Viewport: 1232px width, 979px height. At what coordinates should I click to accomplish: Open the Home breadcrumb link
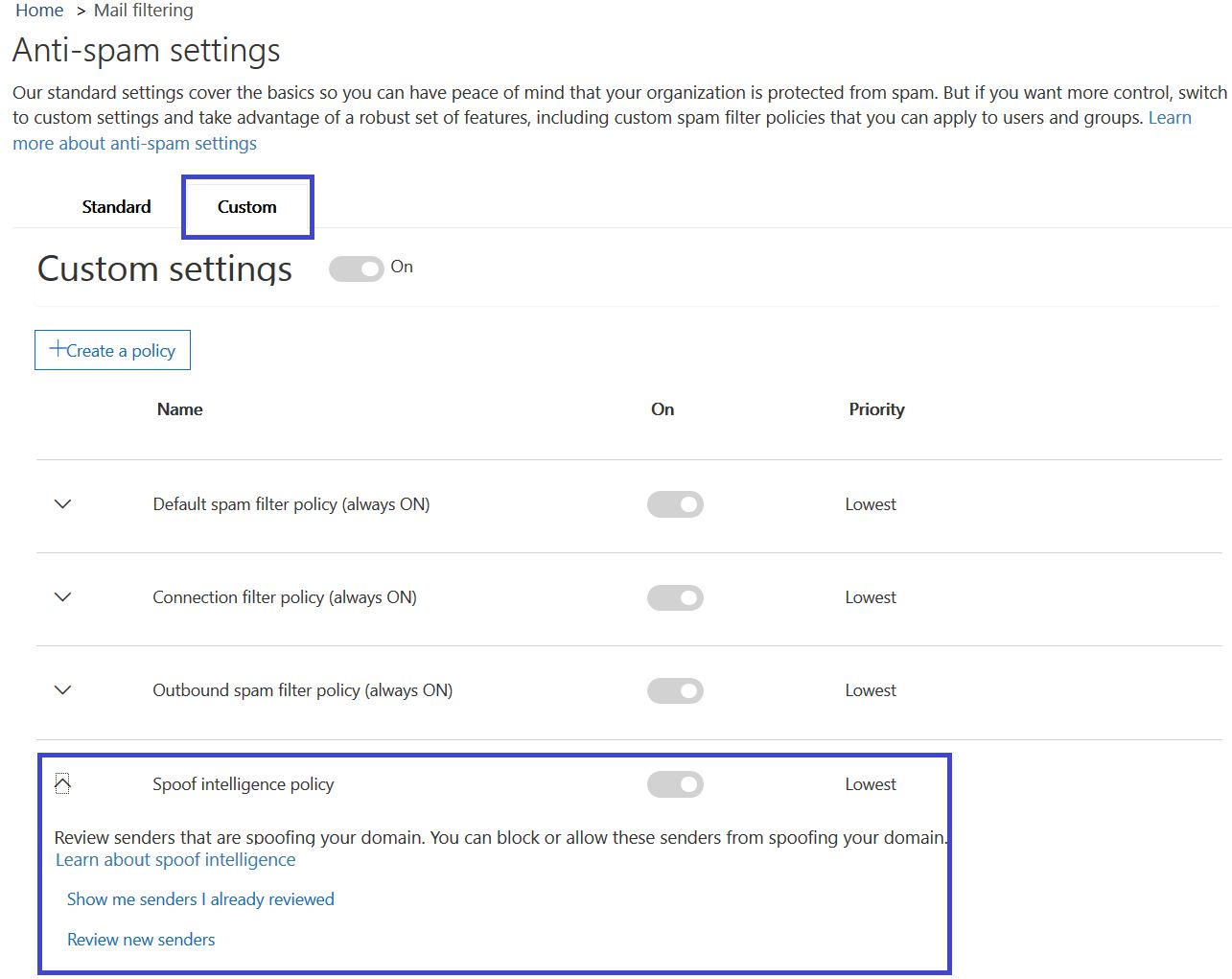[38, 10]
